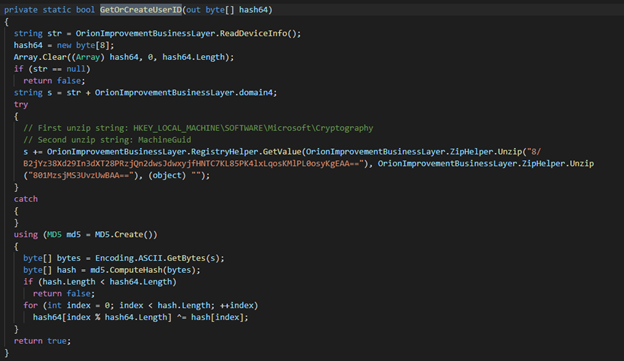Click the 'static' keyword in the method signature
Image resolution: width=624 pixels, height=361 pixels.
click(x=57, y=10)
